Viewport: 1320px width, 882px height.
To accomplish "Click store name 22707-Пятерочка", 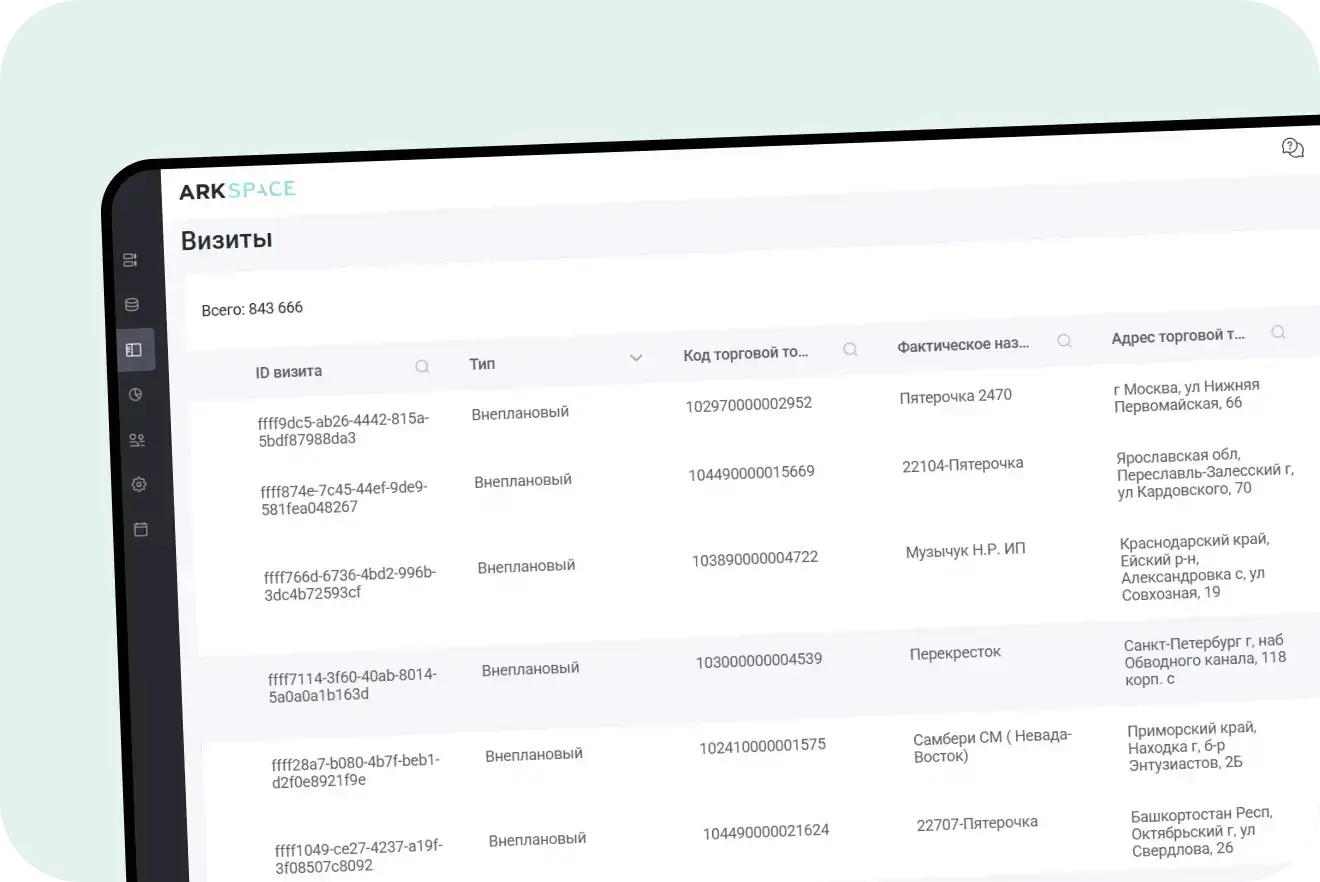I will pos(977,823).
